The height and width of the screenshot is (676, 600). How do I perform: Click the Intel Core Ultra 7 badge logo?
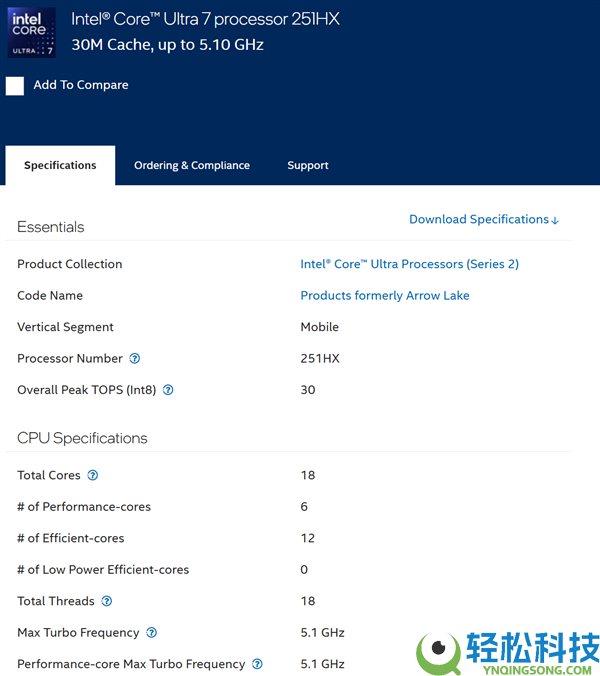31,32
